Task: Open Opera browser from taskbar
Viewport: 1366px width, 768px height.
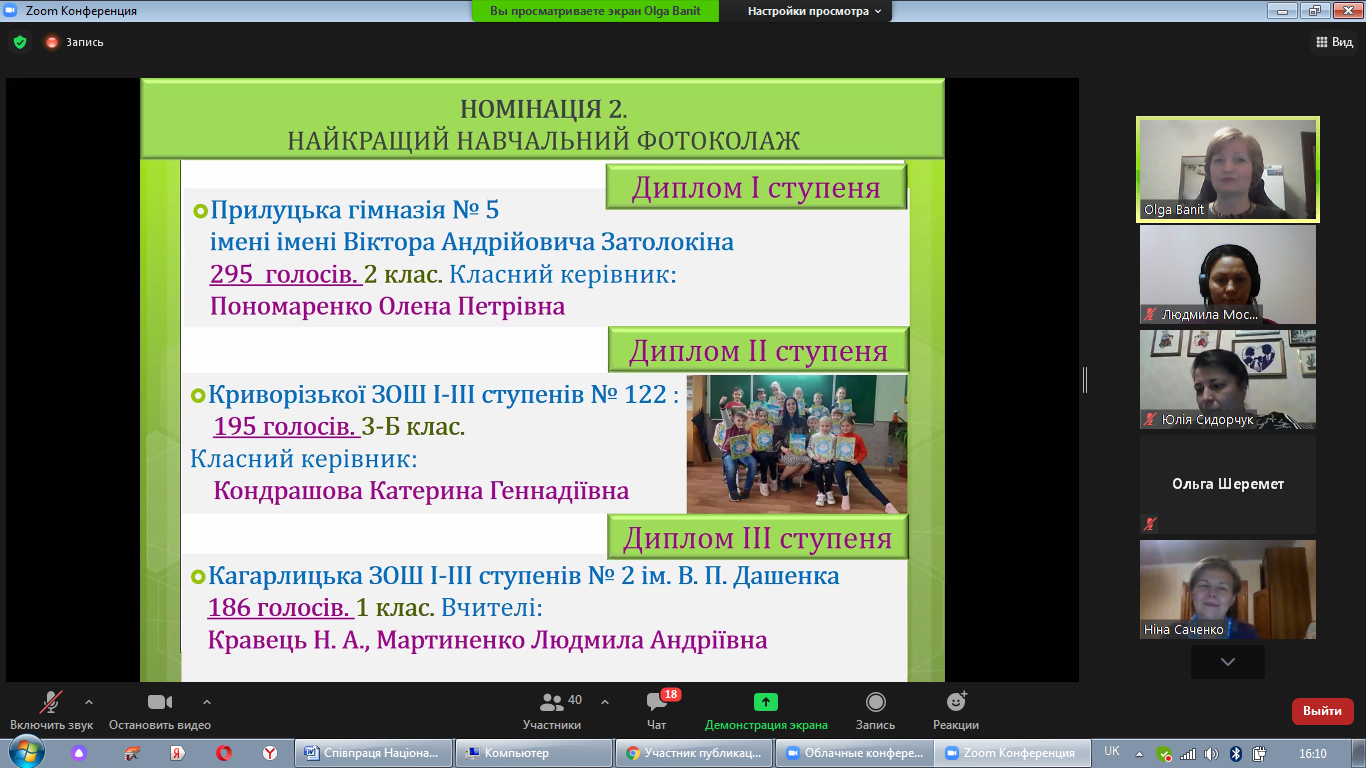Action: [x=224, y=753]
